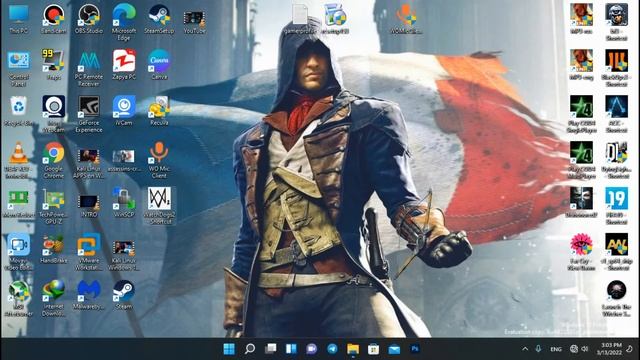Select the INTRO video file icon
This screenshot has height=360, width=640.
(89, 206)
